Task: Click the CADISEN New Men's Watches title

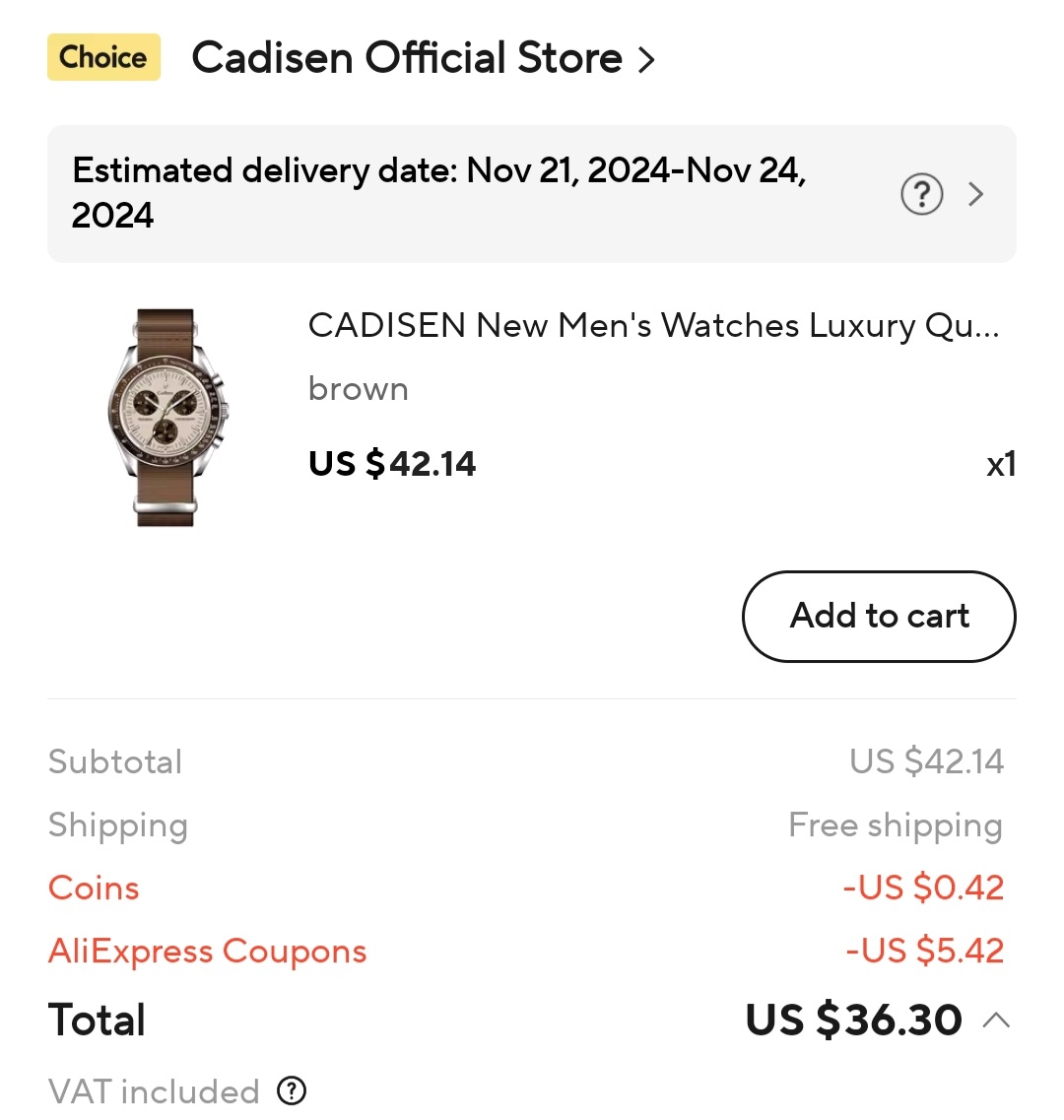Action: coord(653,325)
